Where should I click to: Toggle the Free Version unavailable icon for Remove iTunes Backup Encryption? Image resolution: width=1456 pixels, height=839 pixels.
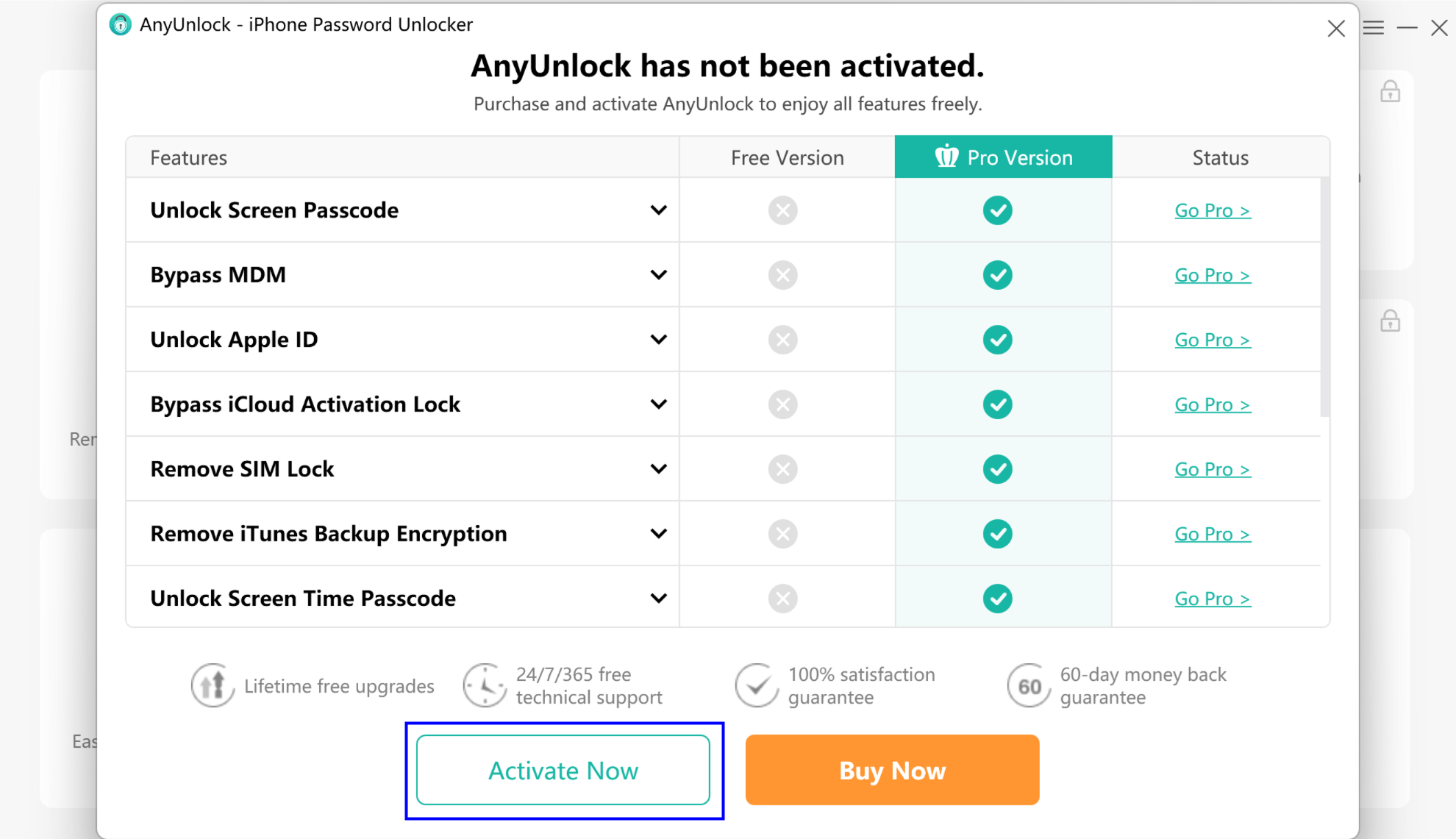pyautogui.click(x=784, y=533)
